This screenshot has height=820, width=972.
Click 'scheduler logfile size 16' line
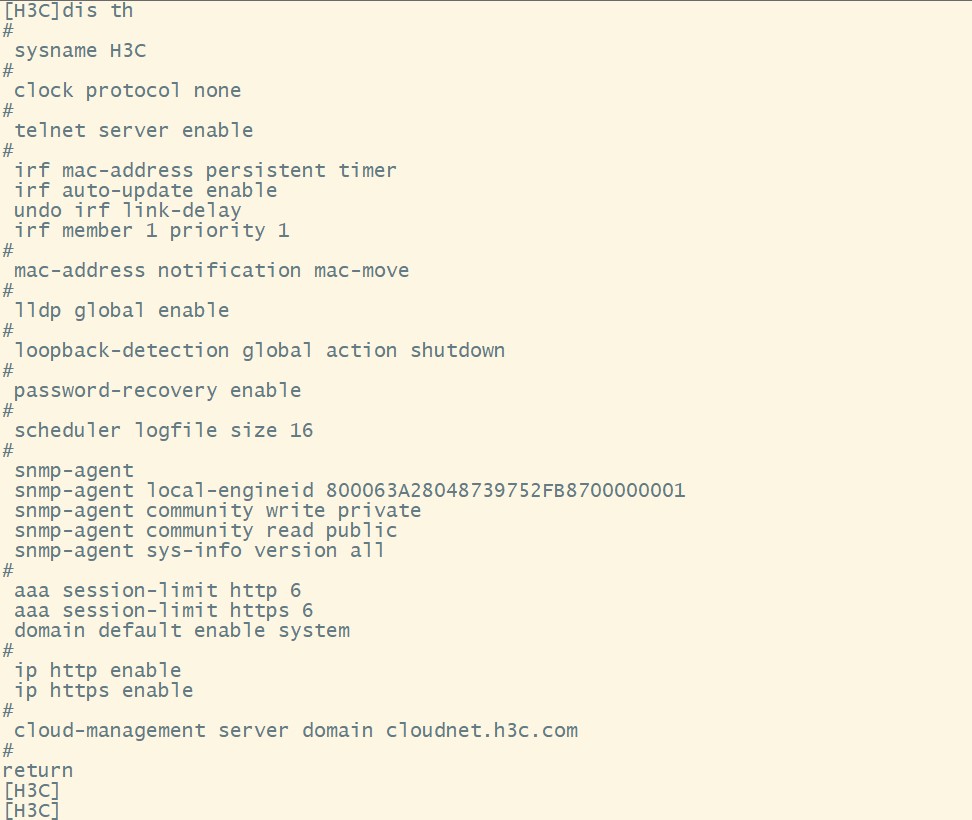click(x=163, y=430)
